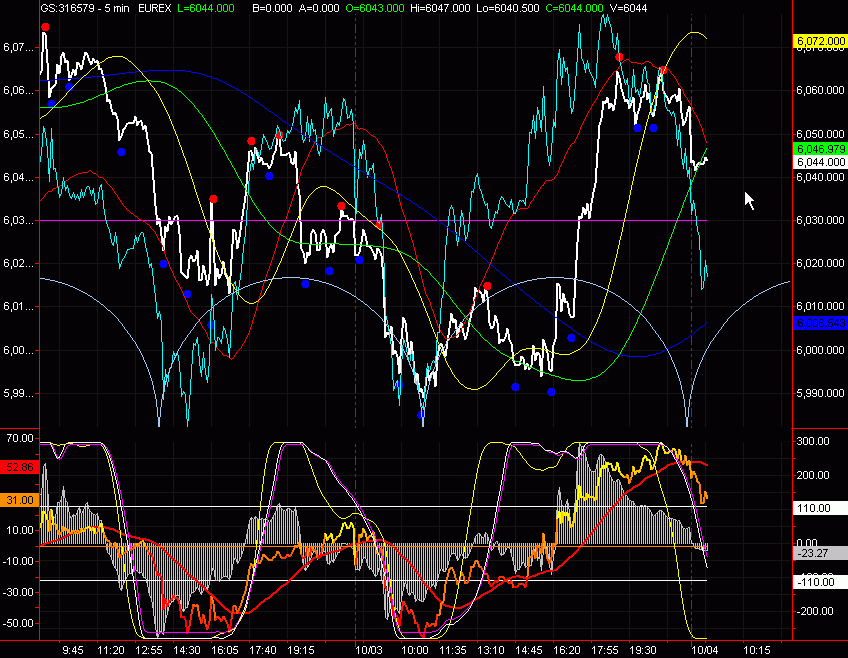
Task: Click the 10/04 date label on time axis
Action: click(x=705, y=650)
